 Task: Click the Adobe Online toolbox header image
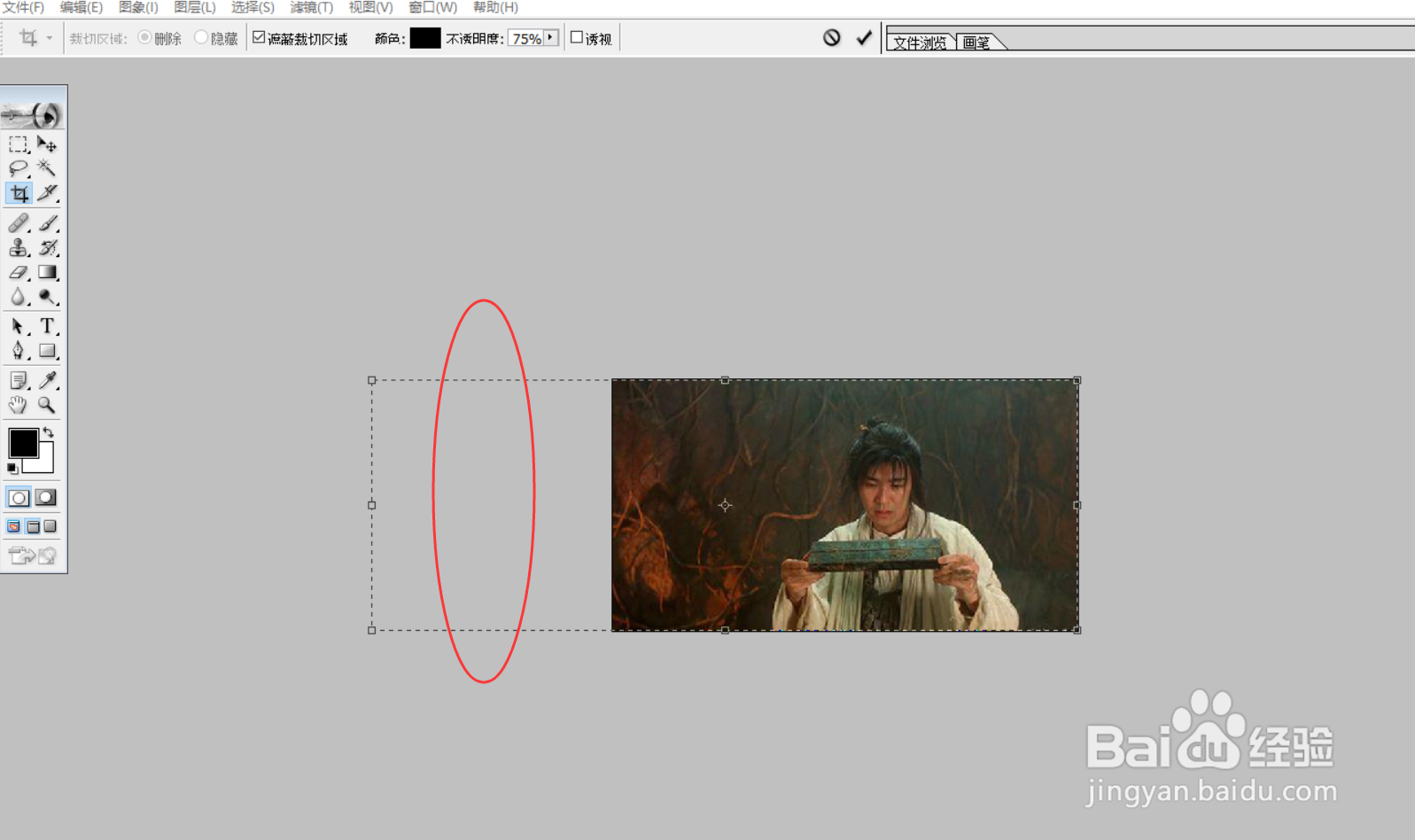(x=33, y=114)
